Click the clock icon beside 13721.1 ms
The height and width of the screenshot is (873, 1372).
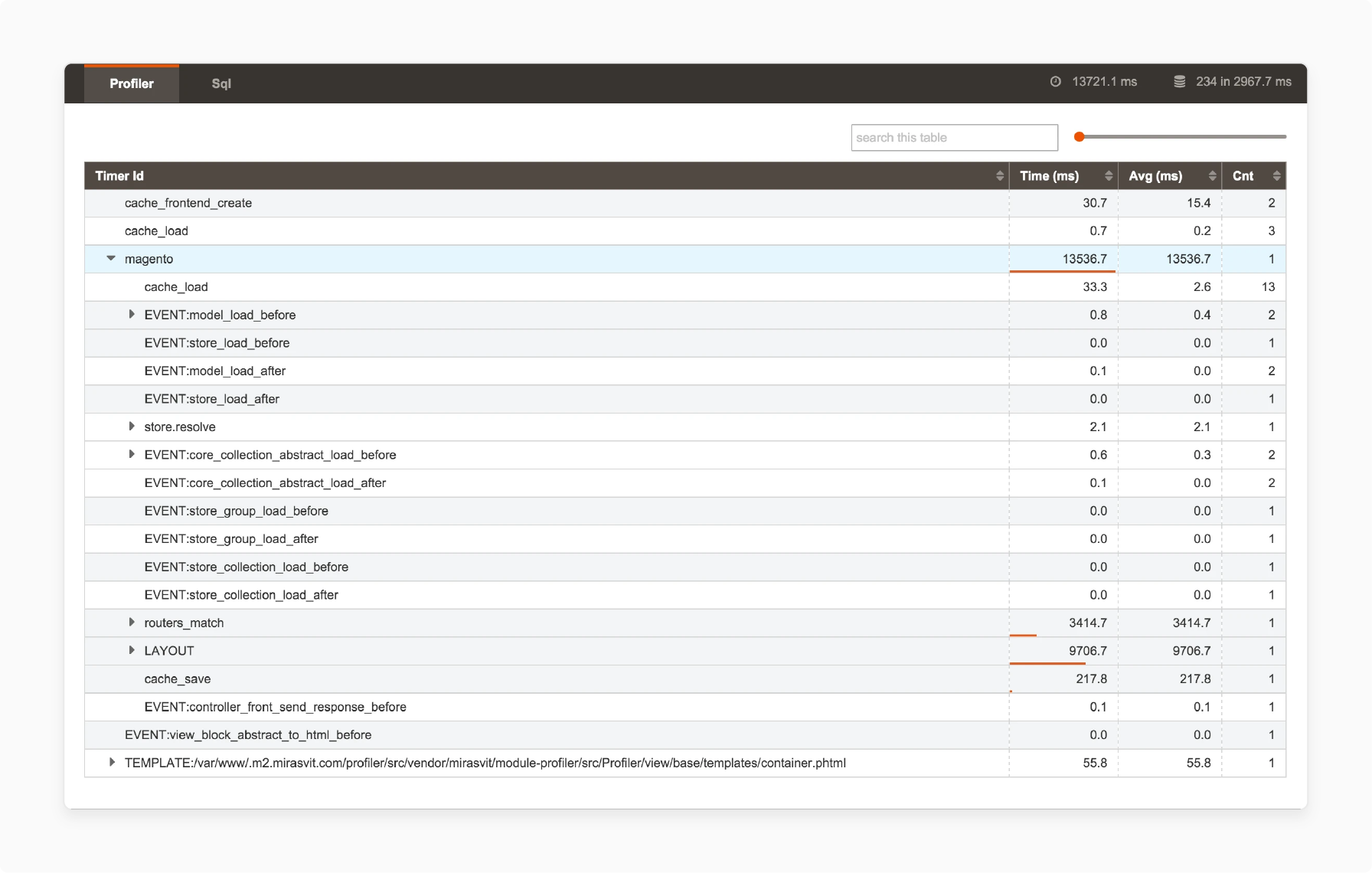click(1056, 81)
